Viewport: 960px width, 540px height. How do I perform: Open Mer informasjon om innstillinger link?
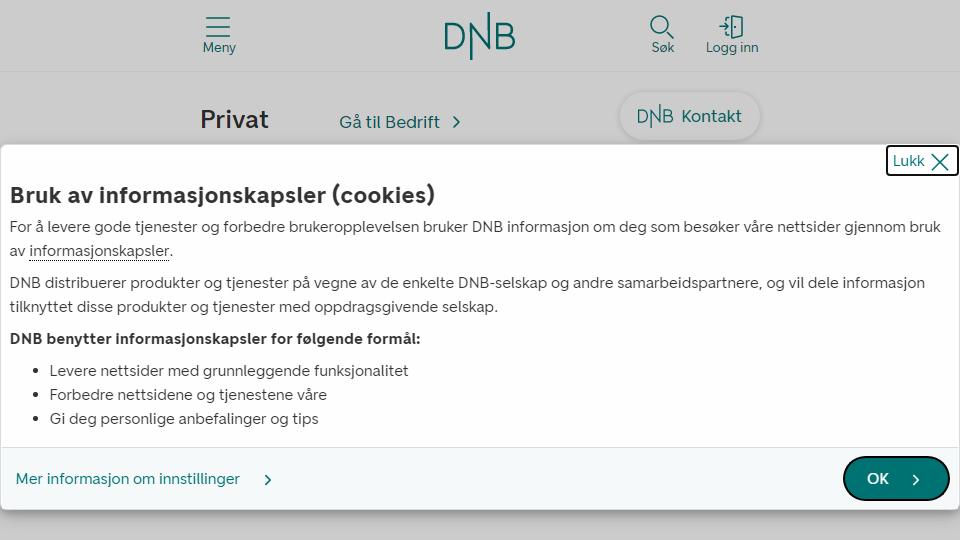click(127, 479)
